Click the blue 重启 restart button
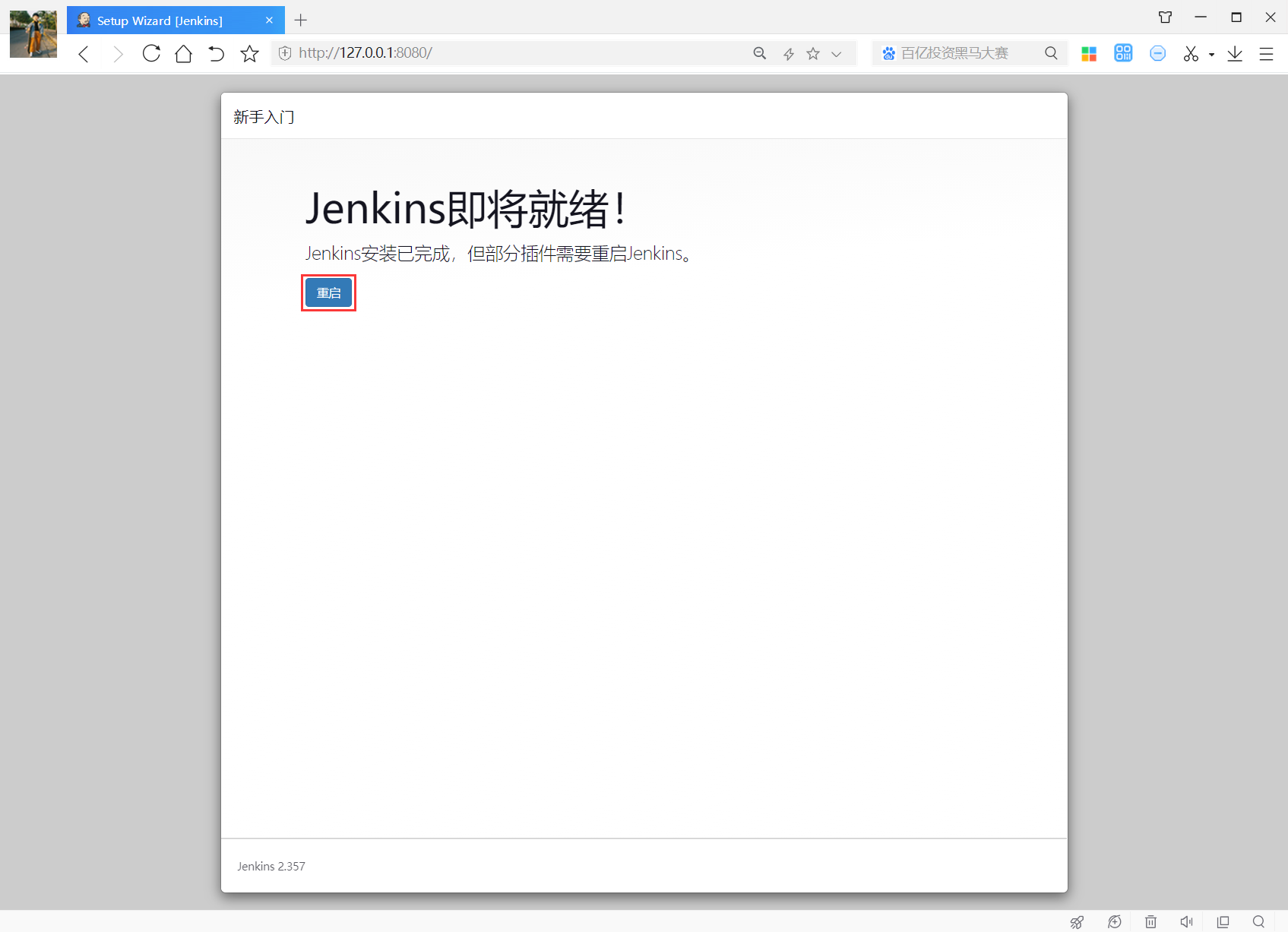The height and width of the screenshot is (932, 1288). point(328,293)
